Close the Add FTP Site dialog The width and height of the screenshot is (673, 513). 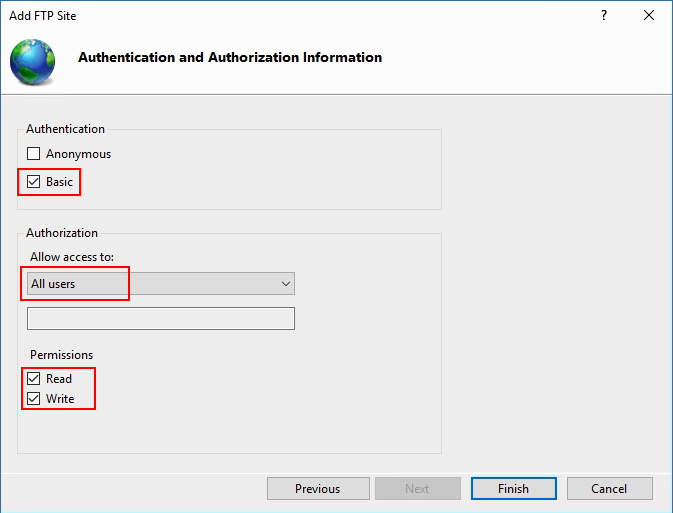pyautogui.click(x=650, y=16)
